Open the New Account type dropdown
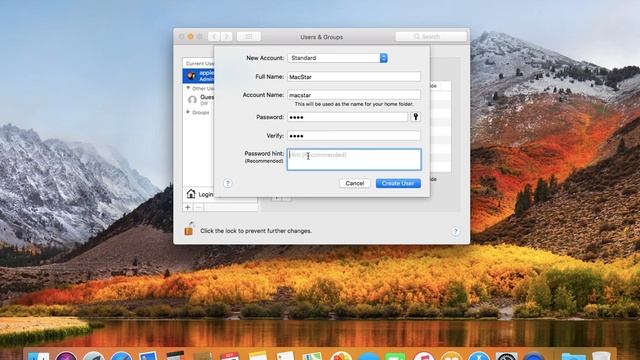This screenshot has height=360, width=640. (x=338, y=58)
